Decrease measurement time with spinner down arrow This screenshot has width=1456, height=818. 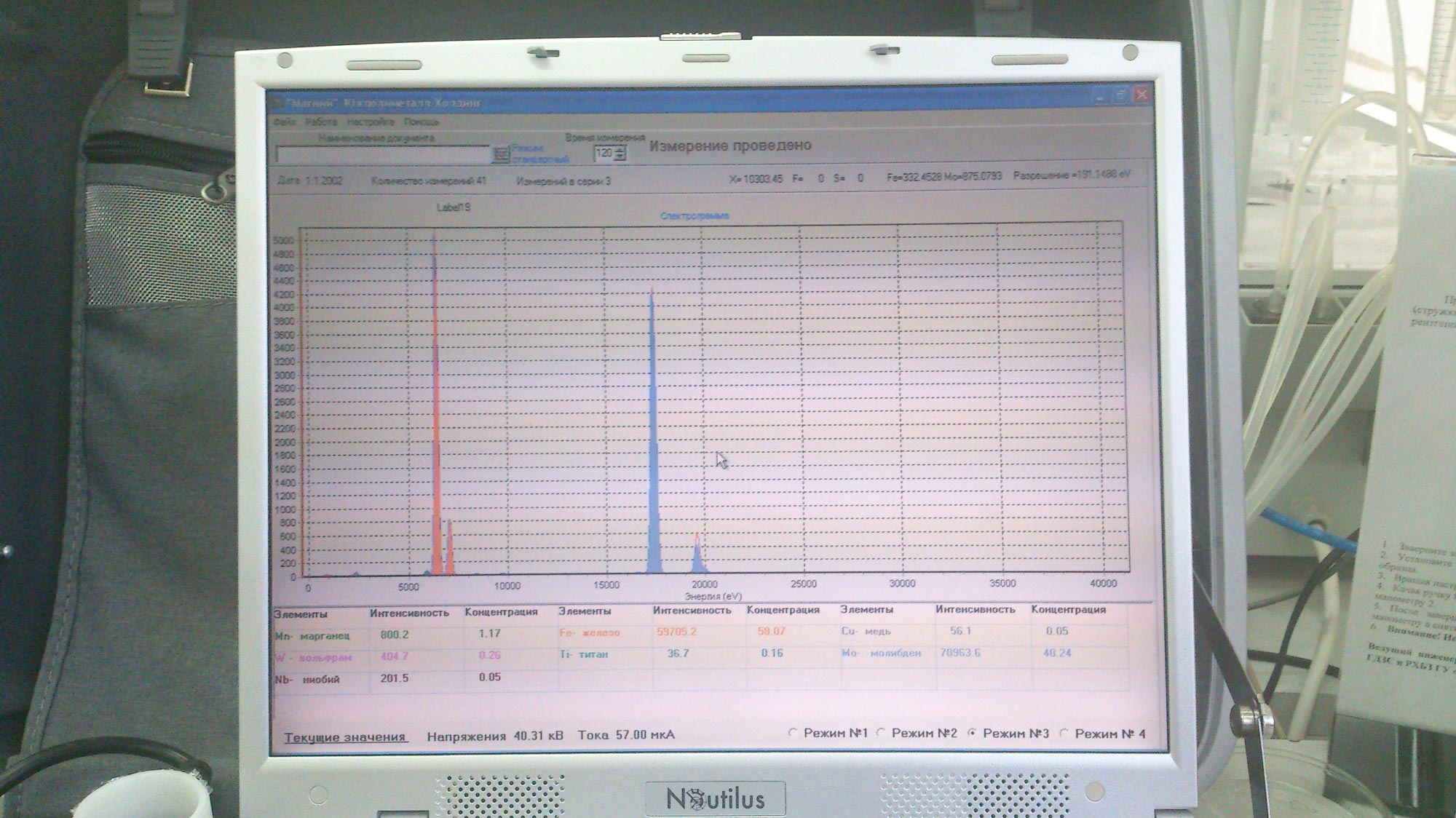(620, 157)
